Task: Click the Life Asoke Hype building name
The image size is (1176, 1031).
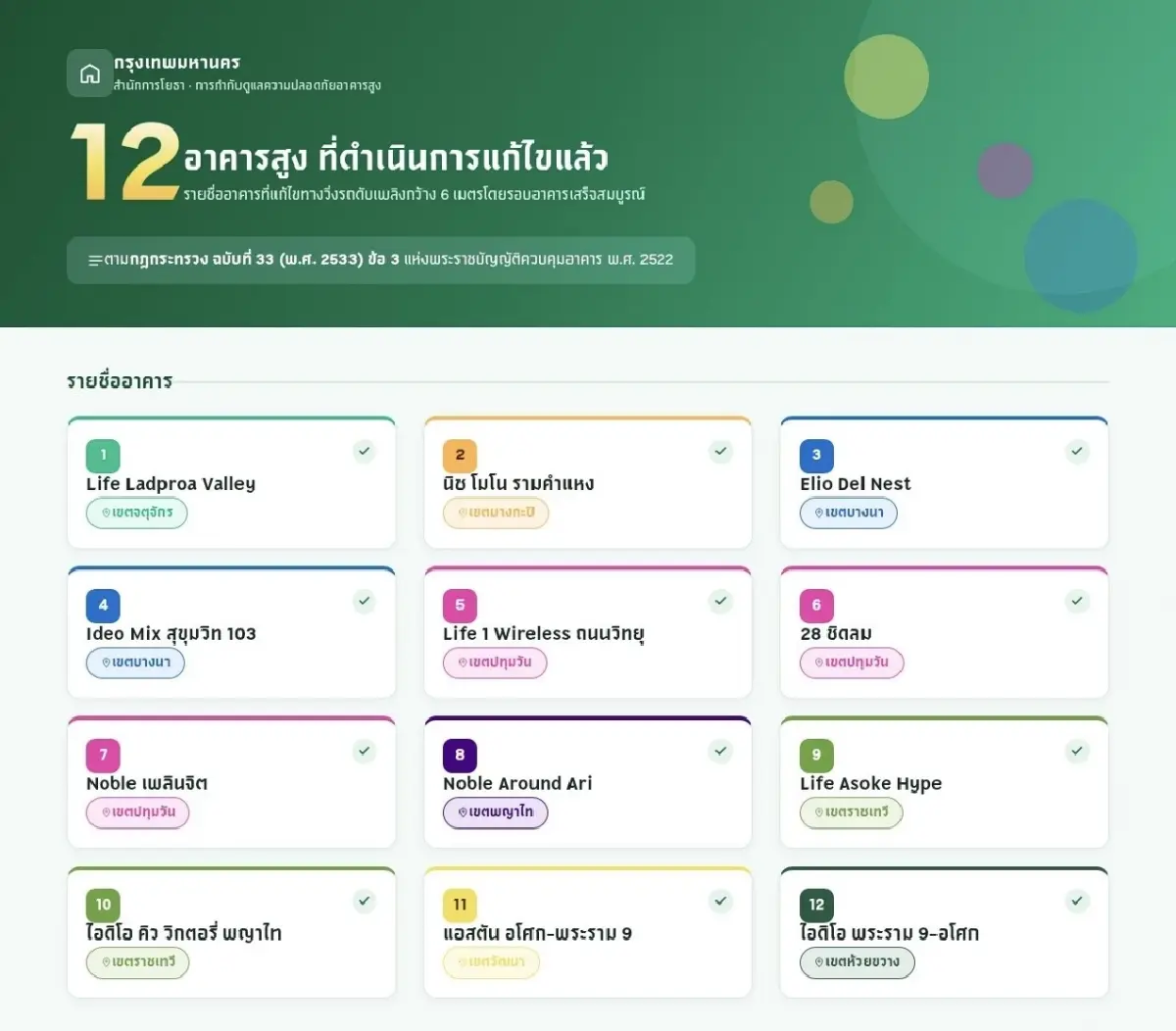Action: 871,784
